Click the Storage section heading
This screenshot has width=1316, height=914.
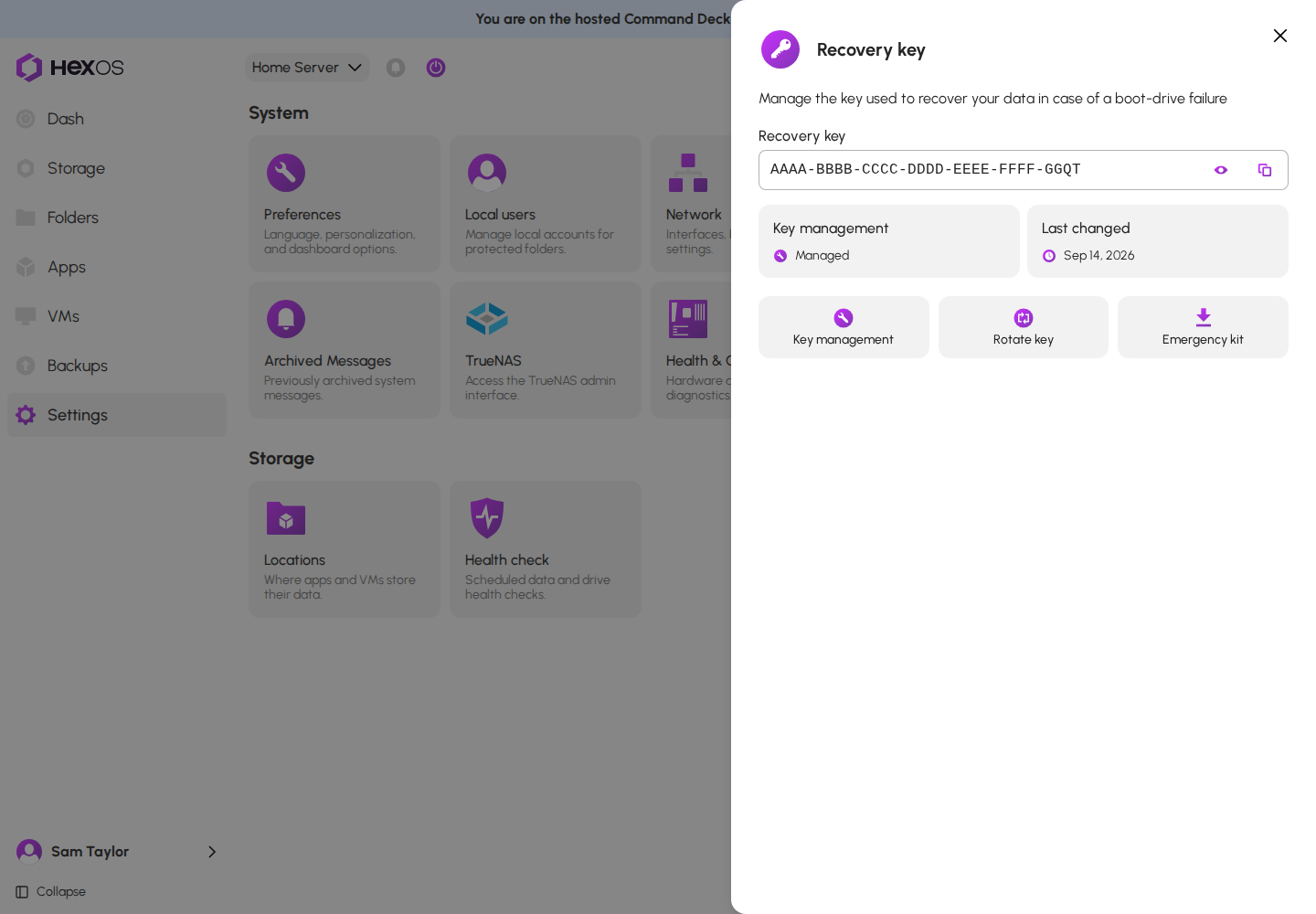click(x=281, y=459)
